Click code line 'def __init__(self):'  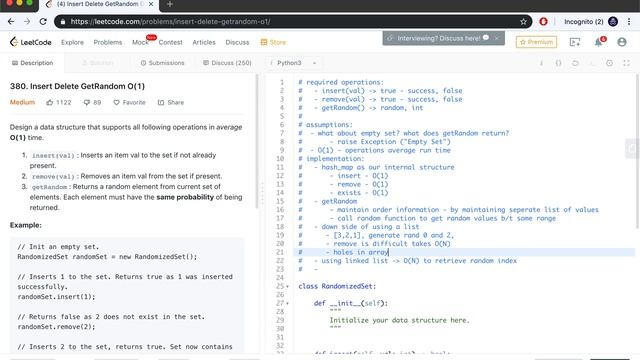click(351, 304)
